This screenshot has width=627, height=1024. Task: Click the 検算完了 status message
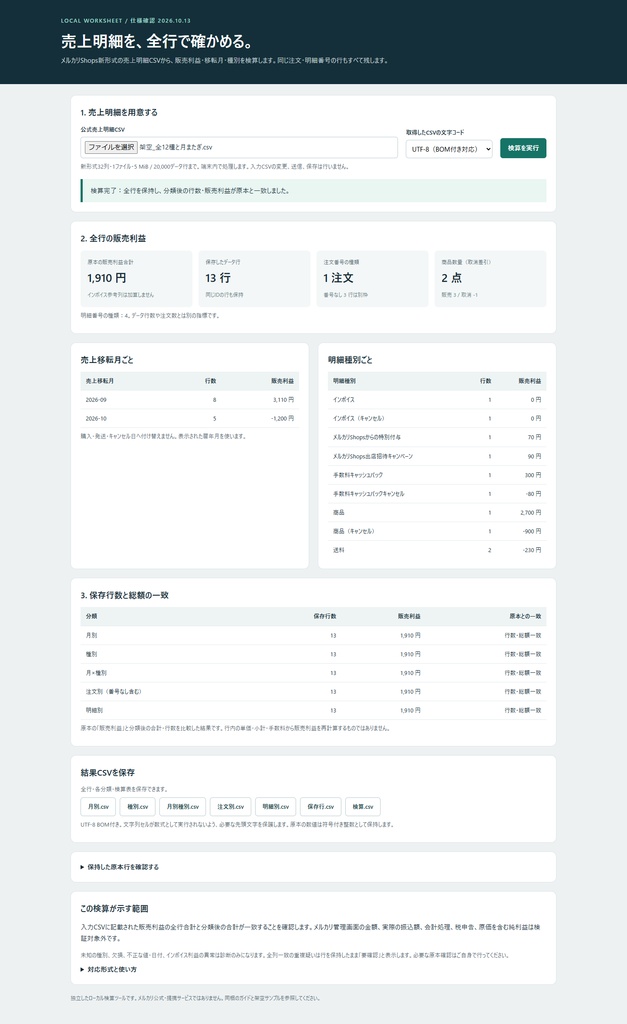click(314, 191)
